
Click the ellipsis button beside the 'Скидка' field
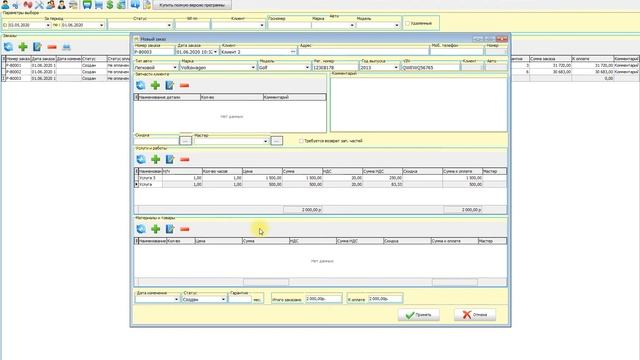[x=185, y=140]
